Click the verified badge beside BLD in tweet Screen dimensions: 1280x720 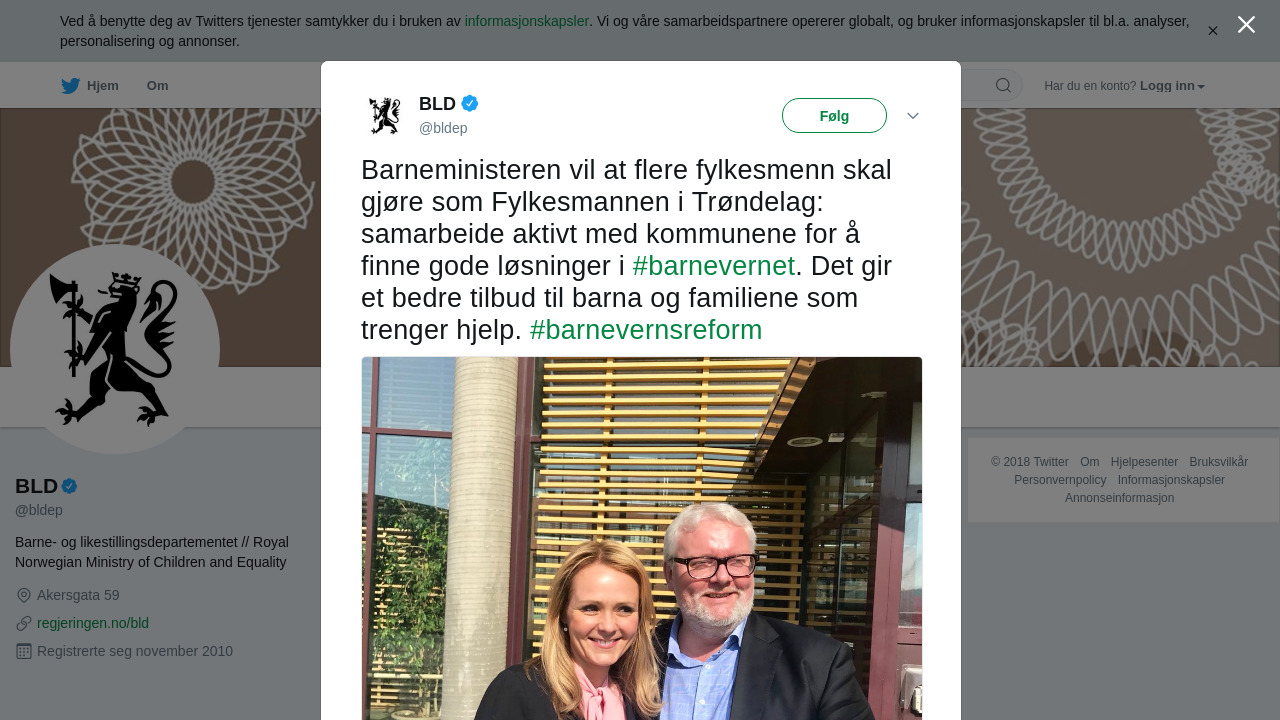(470, 103)
